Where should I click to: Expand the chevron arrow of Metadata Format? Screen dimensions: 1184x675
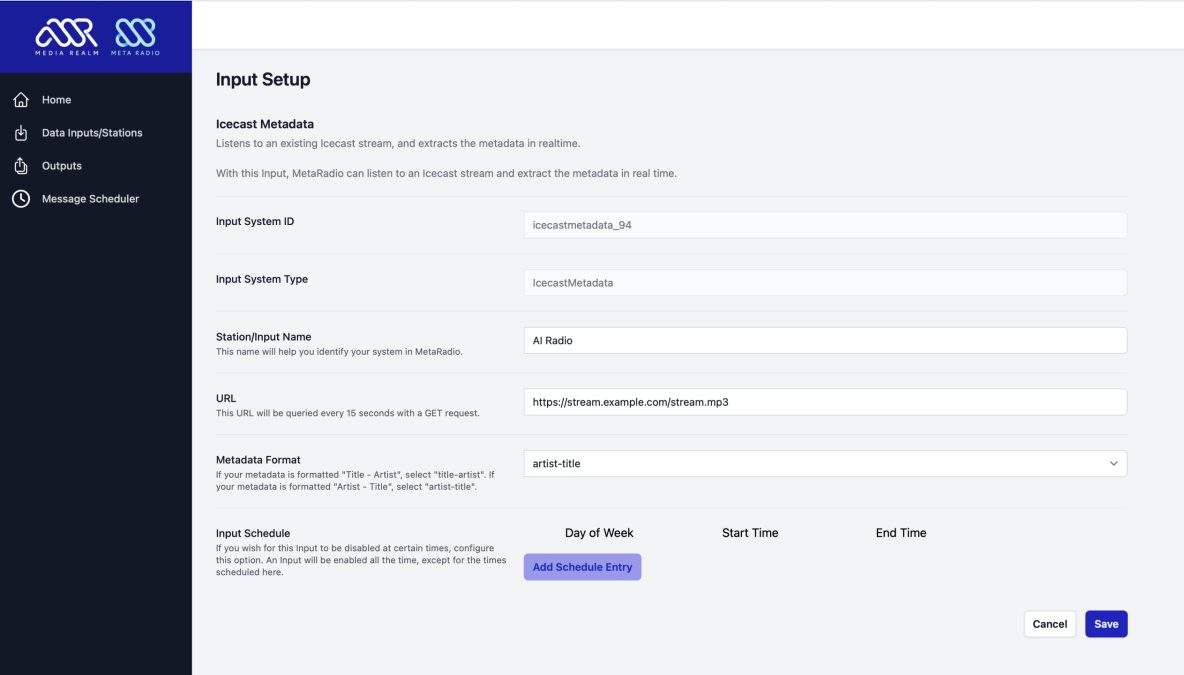(x=1113, y=464)
